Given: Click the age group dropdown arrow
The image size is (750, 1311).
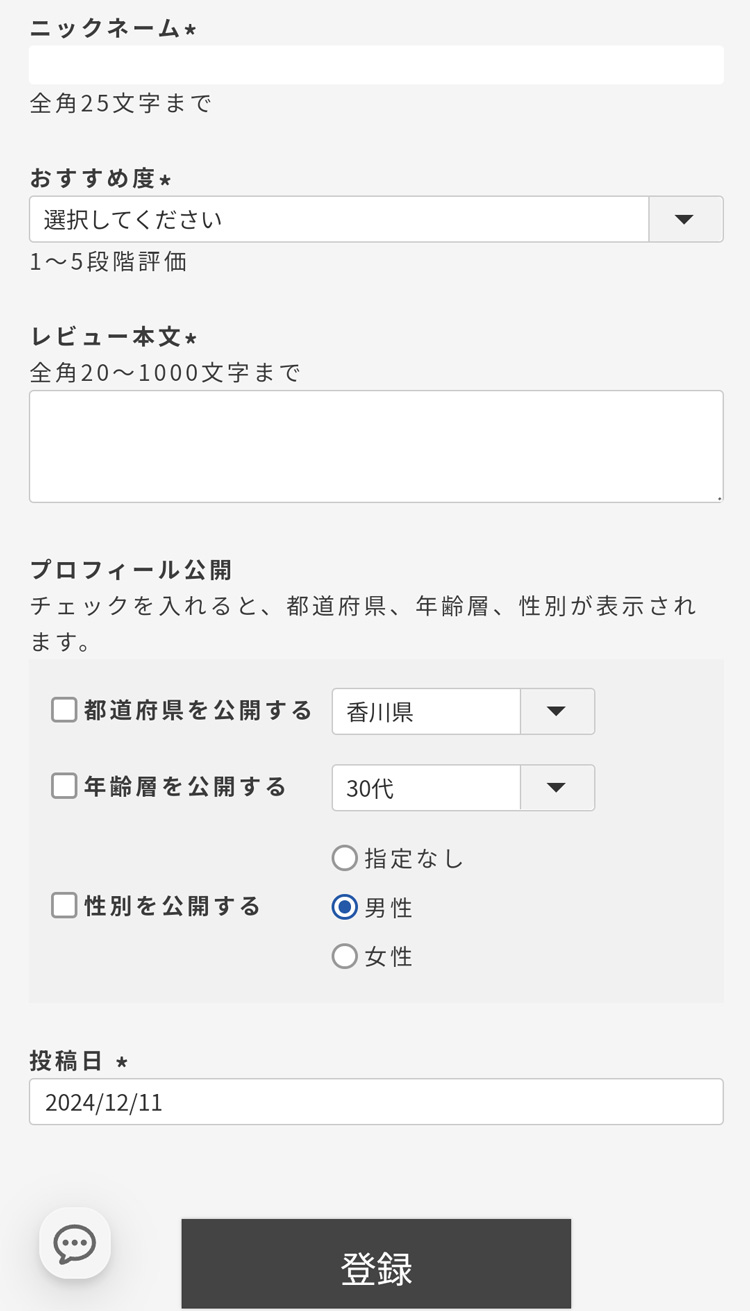Looking at the screenshot, I should [557, 787].
